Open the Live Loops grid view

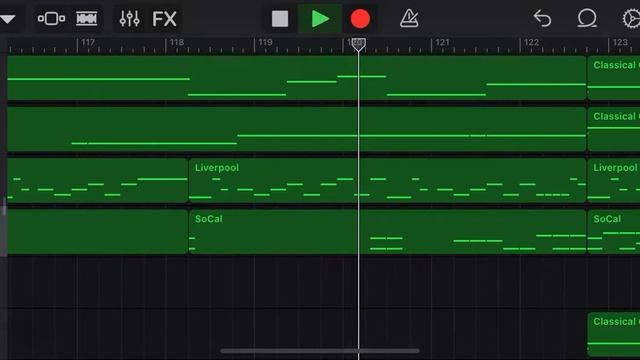click(87, 19)
